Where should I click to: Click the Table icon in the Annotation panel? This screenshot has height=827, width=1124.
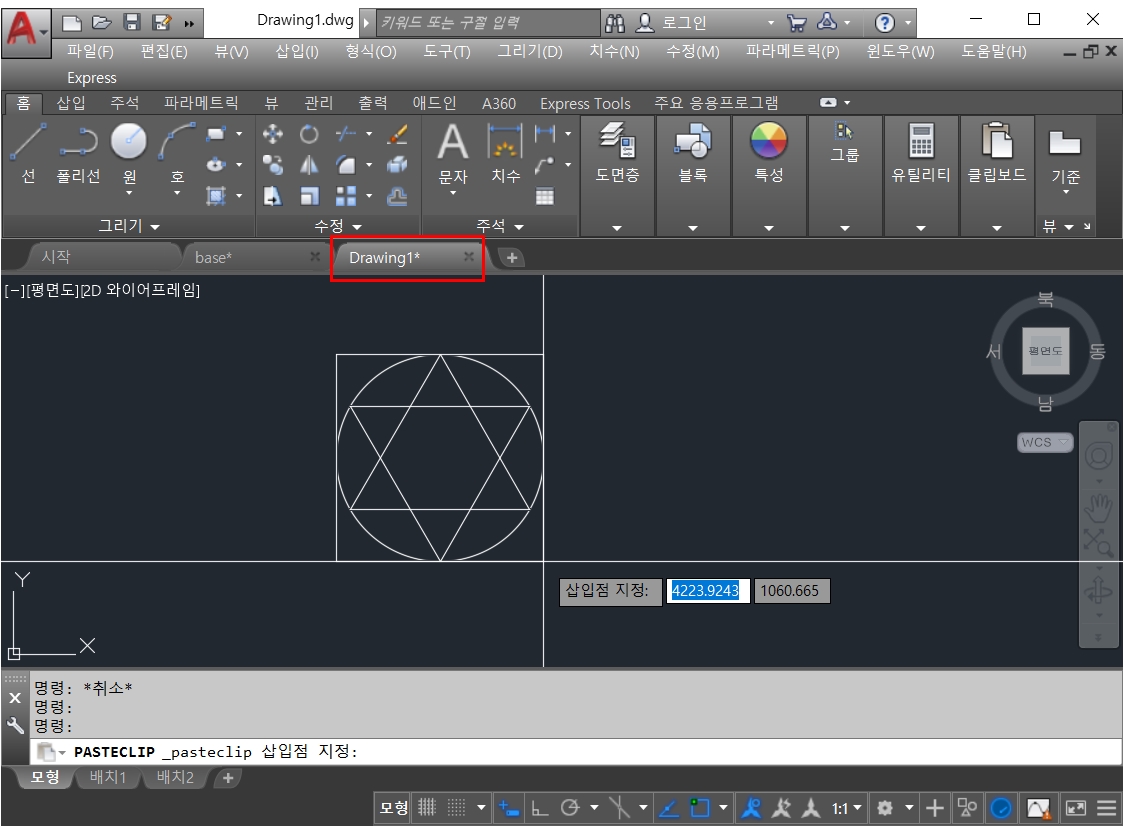545,196
